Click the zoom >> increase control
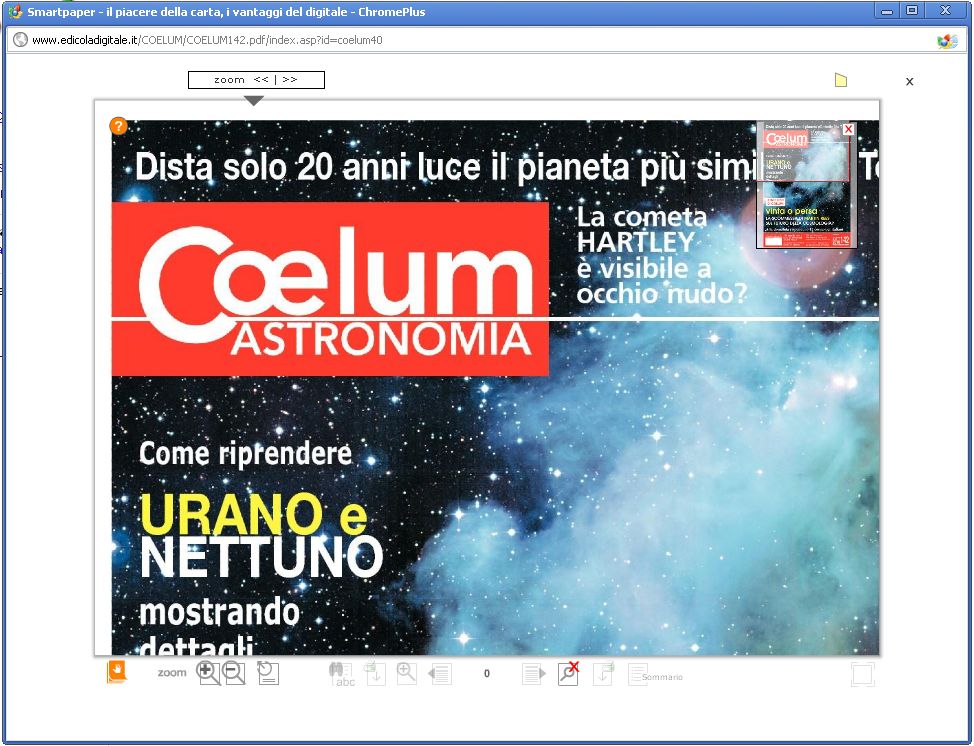974x746 pixels. coord(290,80)
